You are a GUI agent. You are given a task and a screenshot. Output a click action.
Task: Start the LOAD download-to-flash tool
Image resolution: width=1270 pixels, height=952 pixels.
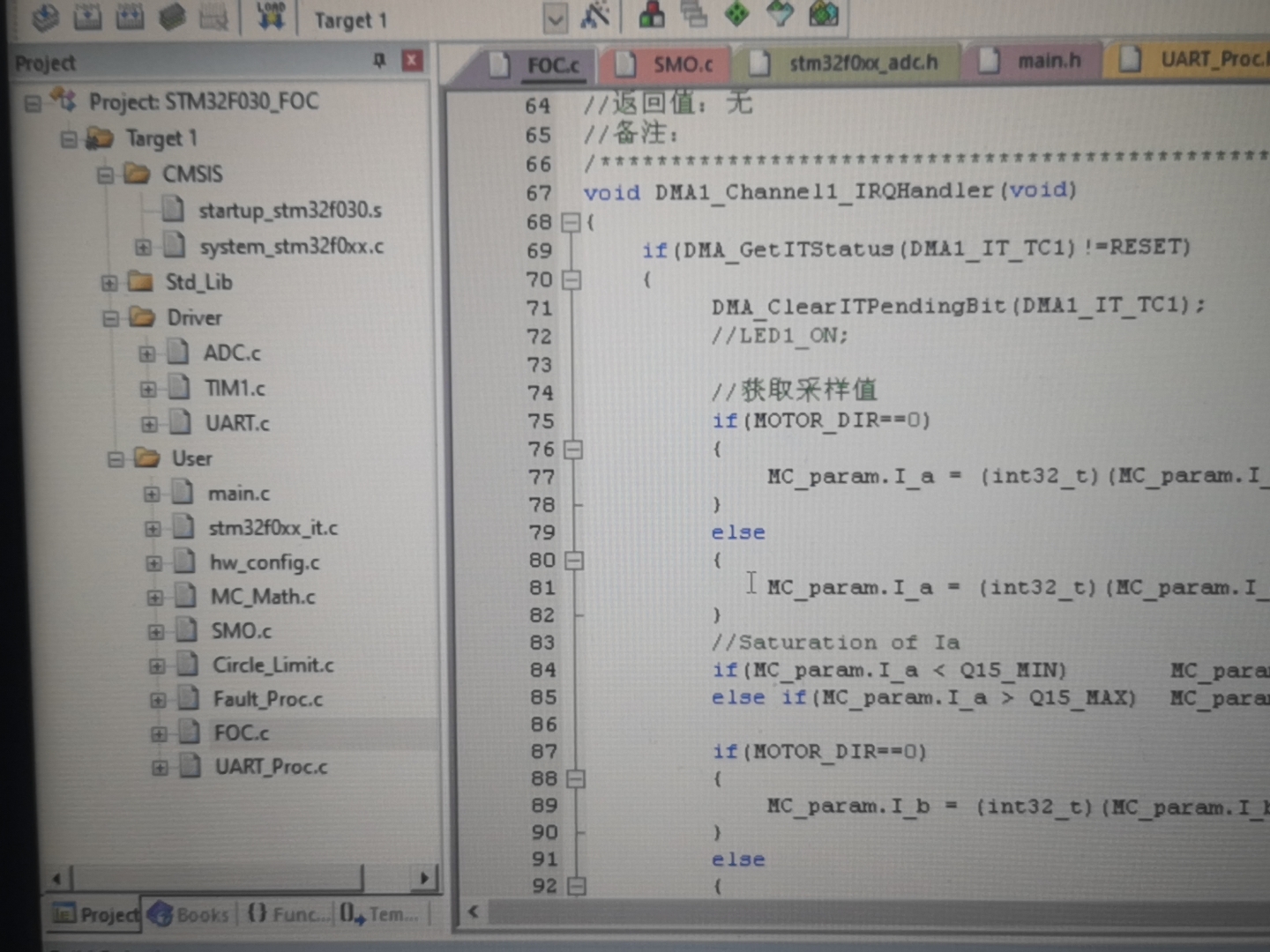[x=271, y=16]
